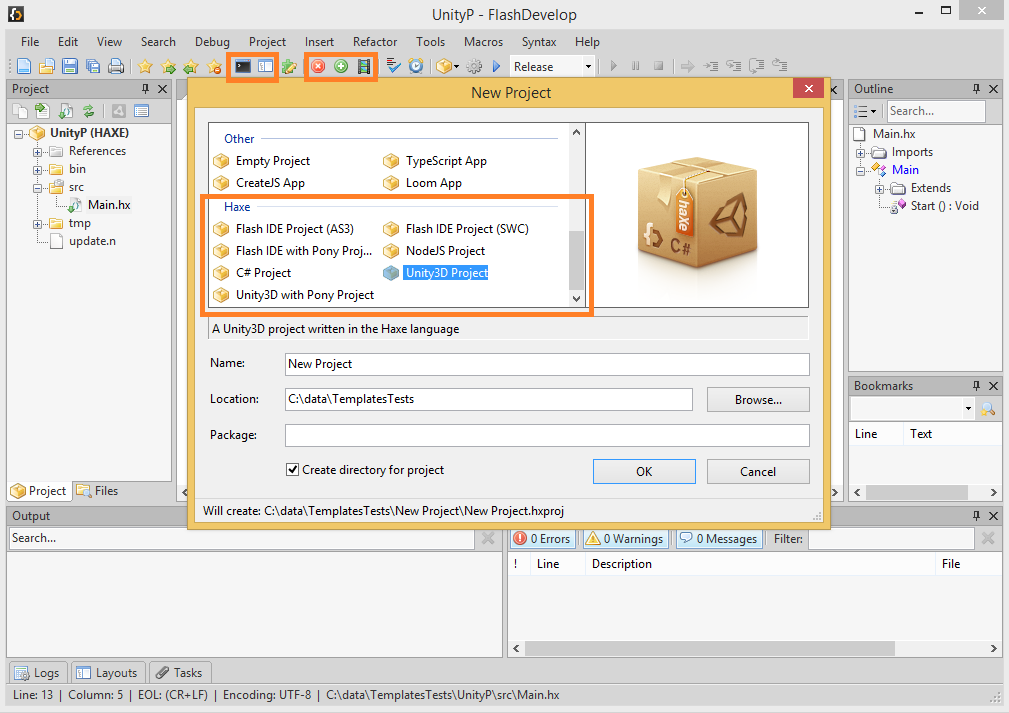Toggle the 0 Errors filter button
Image resolution: width=1009 pixels, height=713 pixels.
[x=542, y=539]
